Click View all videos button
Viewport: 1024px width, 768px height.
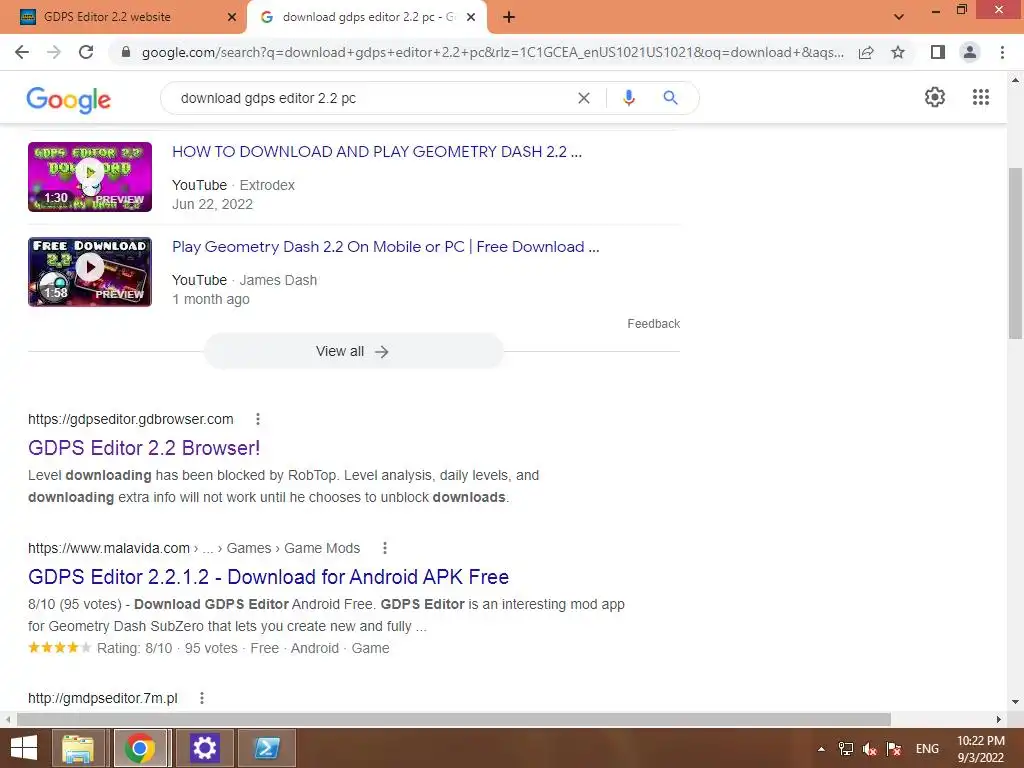(x=353, y=351)
